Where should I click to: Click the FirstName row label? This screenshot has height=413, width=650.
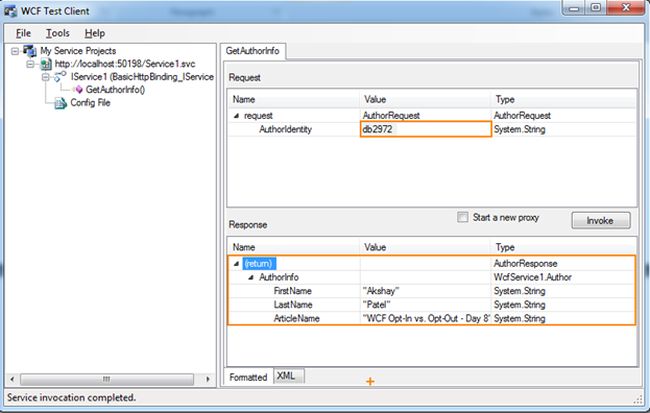click(292, 291)
